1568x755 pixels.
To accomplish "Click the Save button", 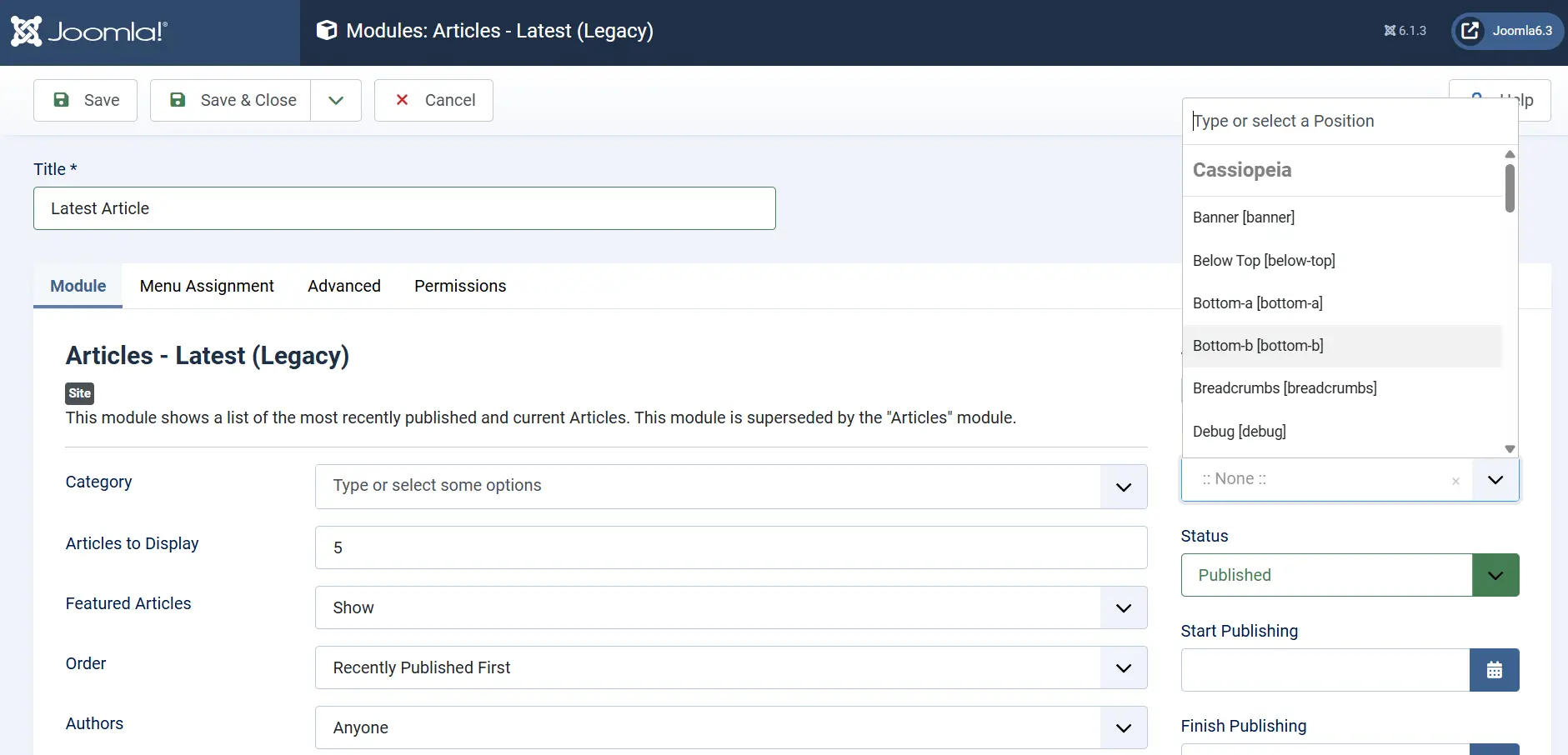I will point(85,100).
